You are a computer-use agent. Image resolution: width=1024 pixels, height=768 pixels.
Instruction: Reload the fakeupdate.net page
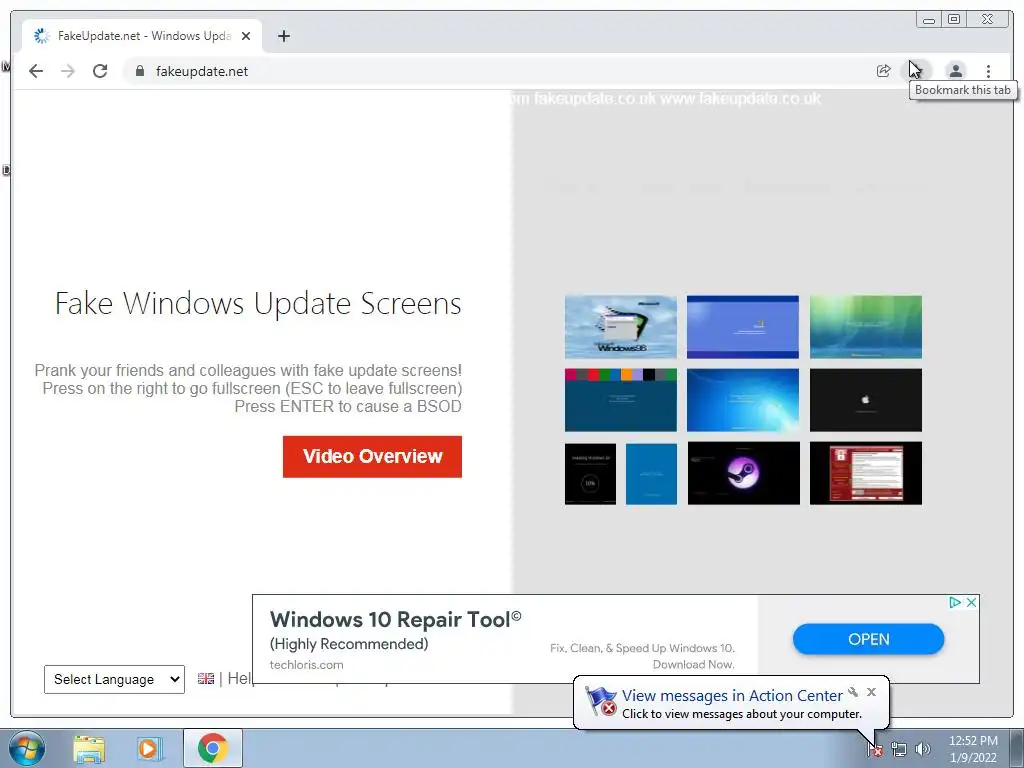[x=100, y=71]
